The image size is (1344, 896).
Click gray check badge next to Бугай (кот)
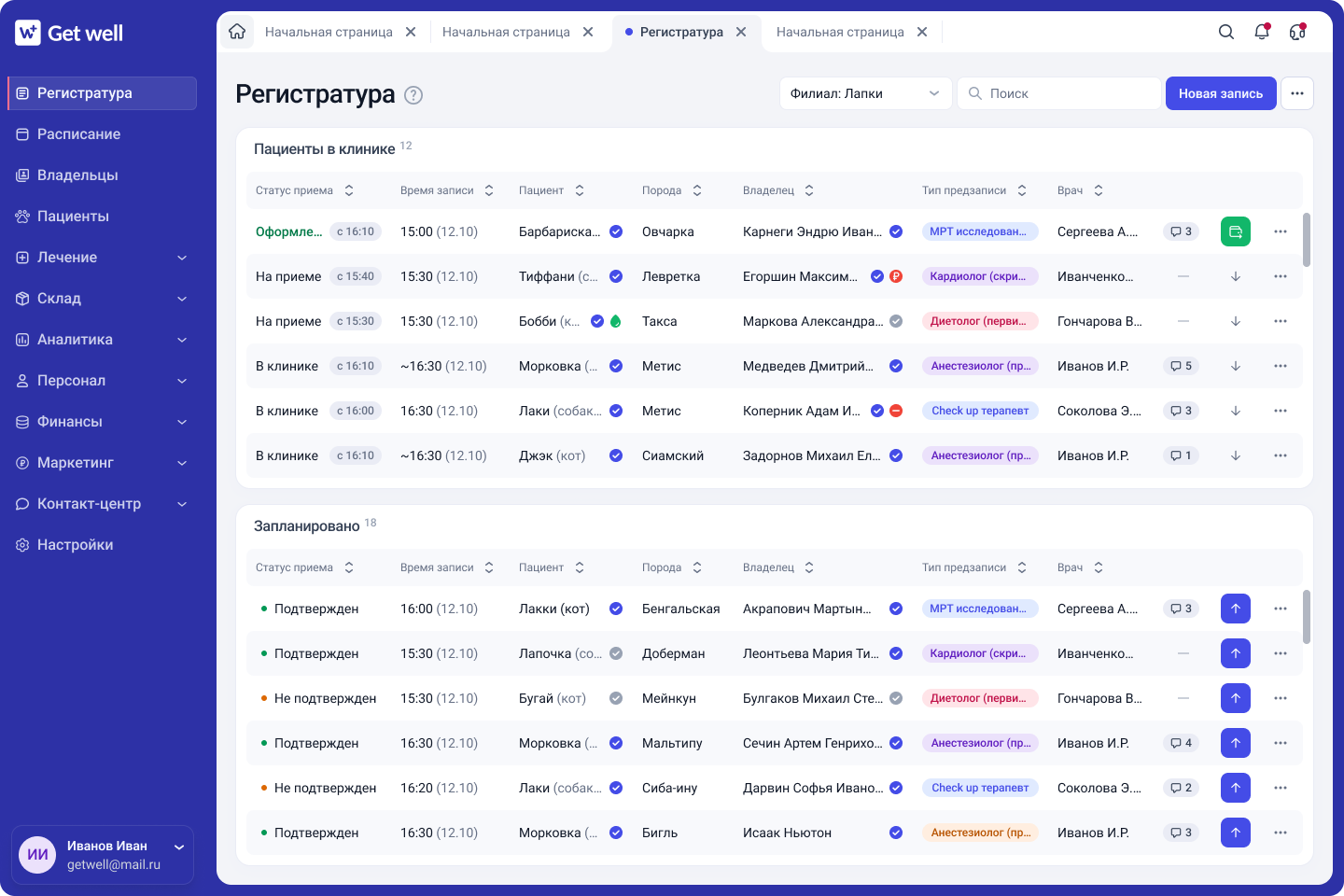616,698
